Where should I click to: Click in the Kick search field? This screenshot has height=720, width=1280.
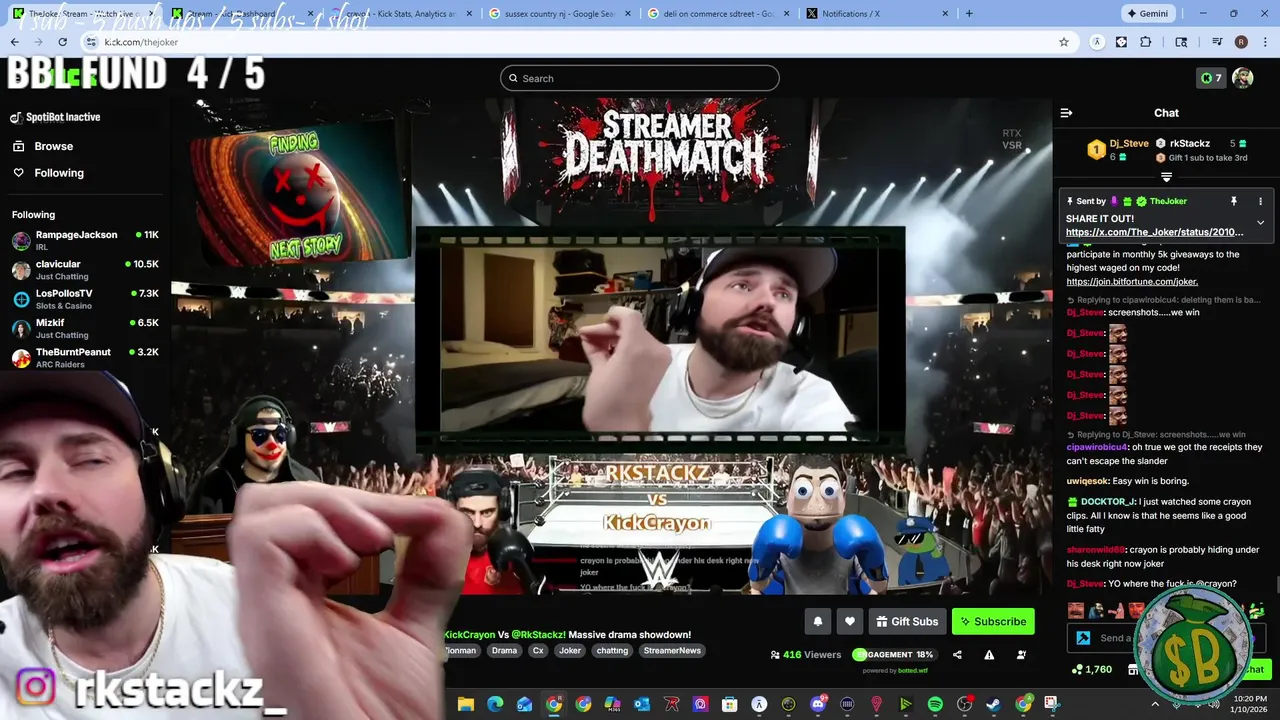640,78
